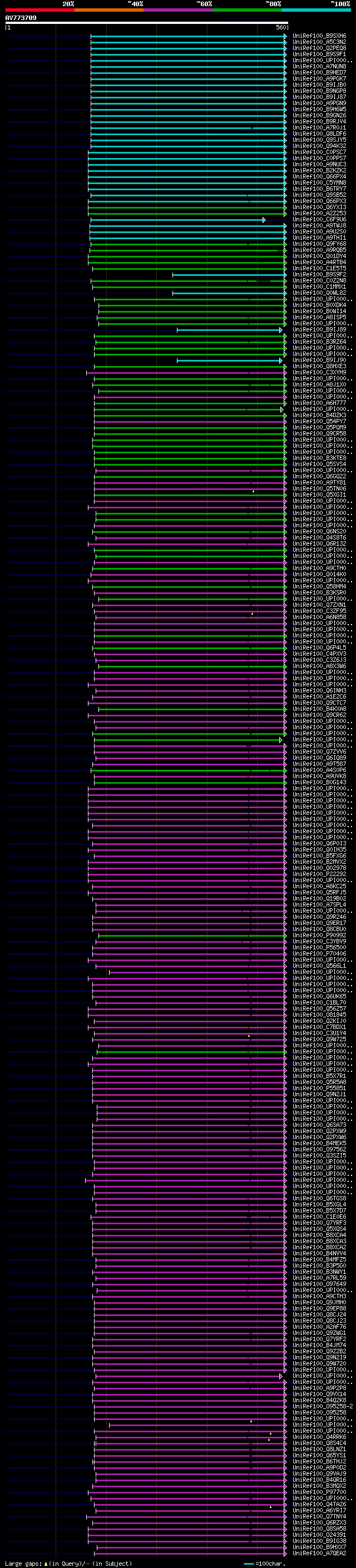Select the UniRef100_A9TWJ8 label
Viewport: 356px width, 1568px height.
coord(319,225)
